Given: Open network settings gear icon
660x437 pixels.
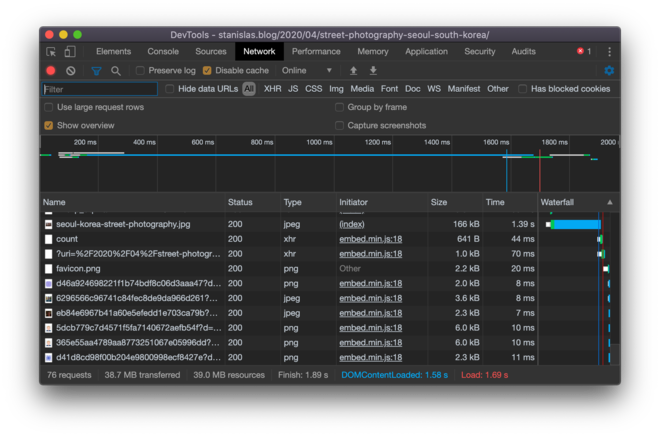Looking at the screenshot, I should click(x=609, y=71).
